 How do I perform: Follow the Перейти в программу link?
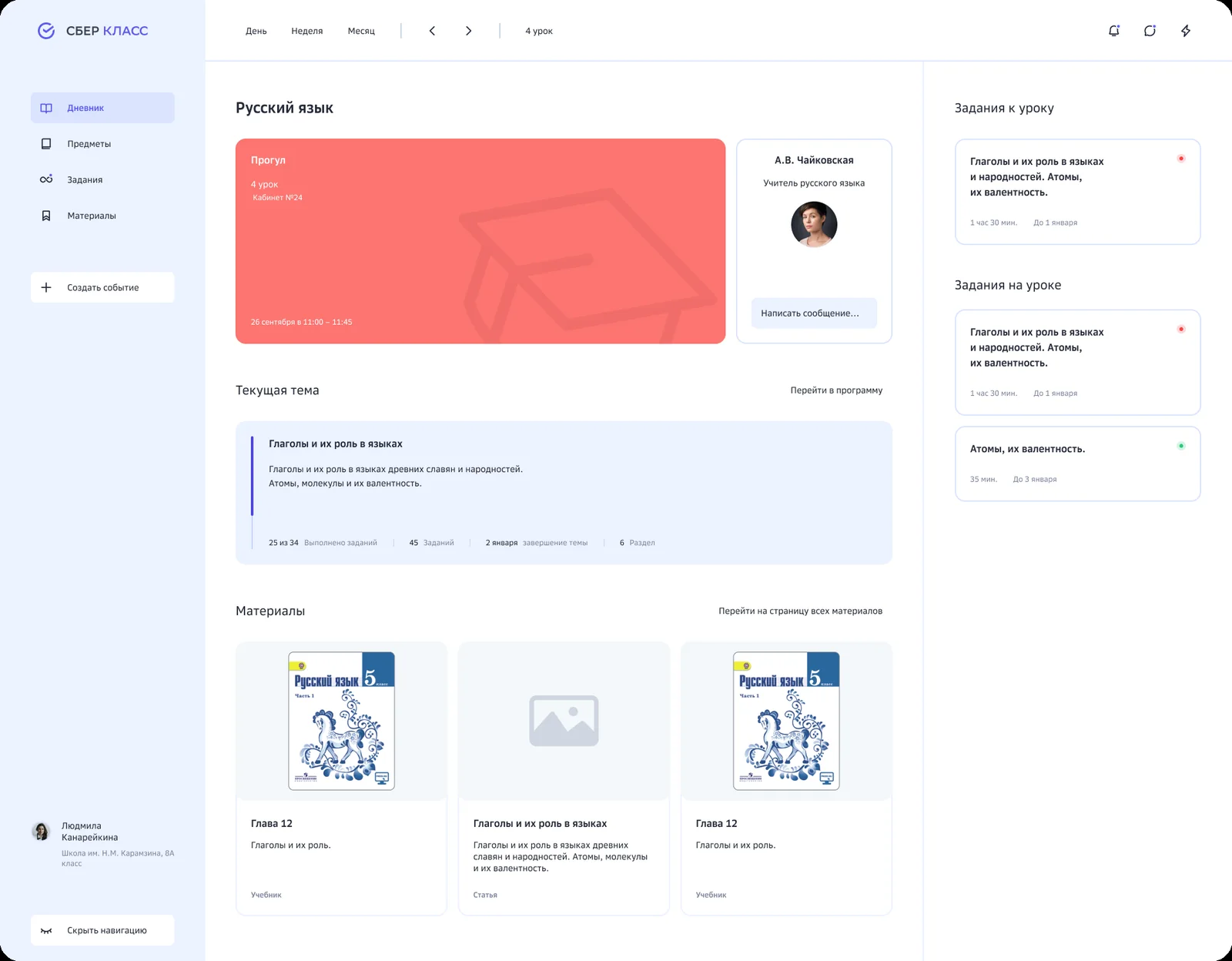[x=836, y=390]
